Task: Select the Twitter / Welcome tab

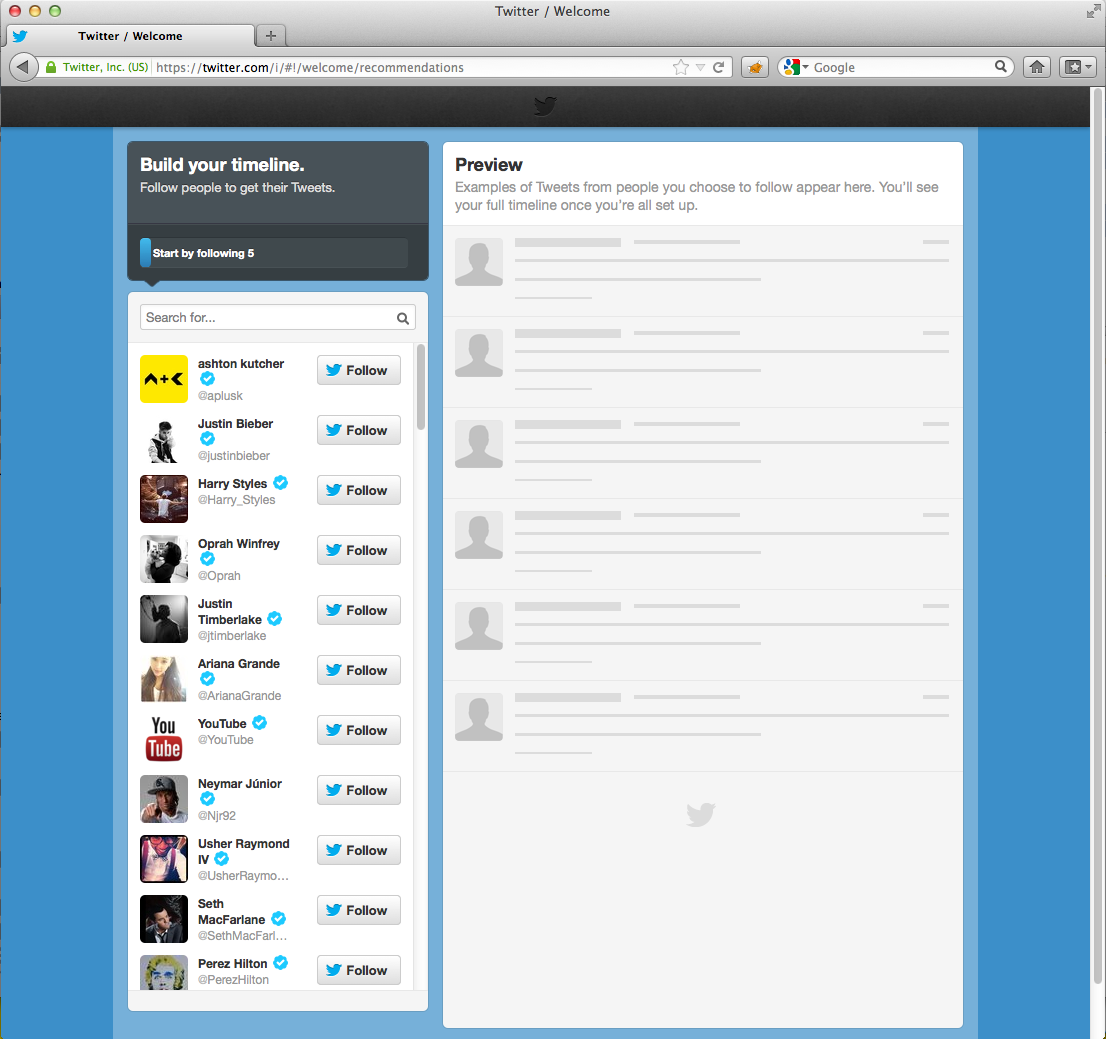Action: (x=130, y=36)
